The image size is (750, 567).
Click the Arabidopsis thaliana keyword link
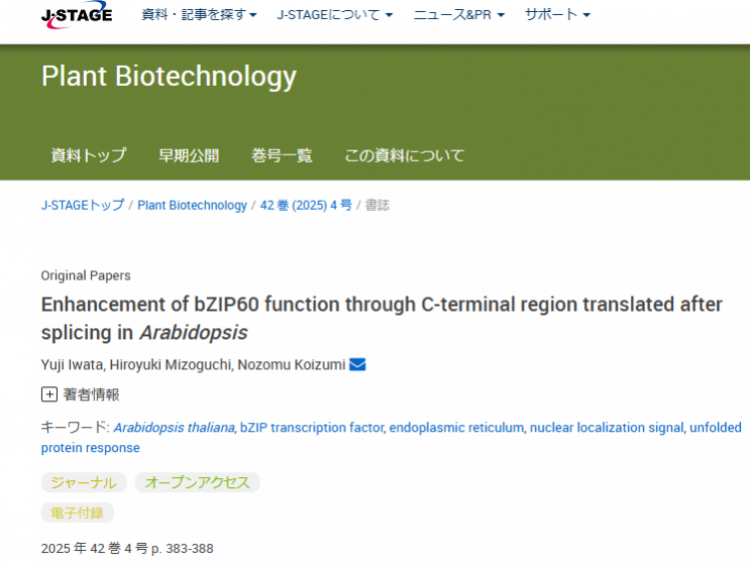(174, 428)
